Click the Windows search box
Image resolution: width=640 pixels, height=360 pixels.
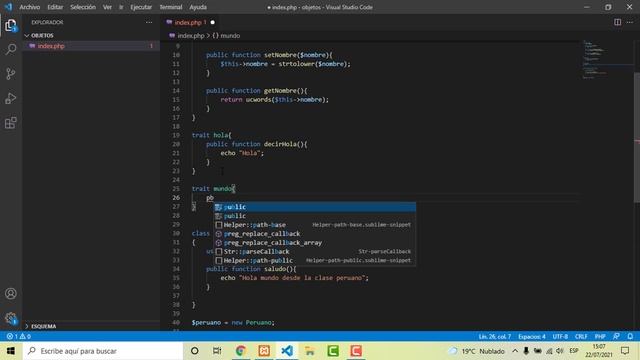[103, 351]
